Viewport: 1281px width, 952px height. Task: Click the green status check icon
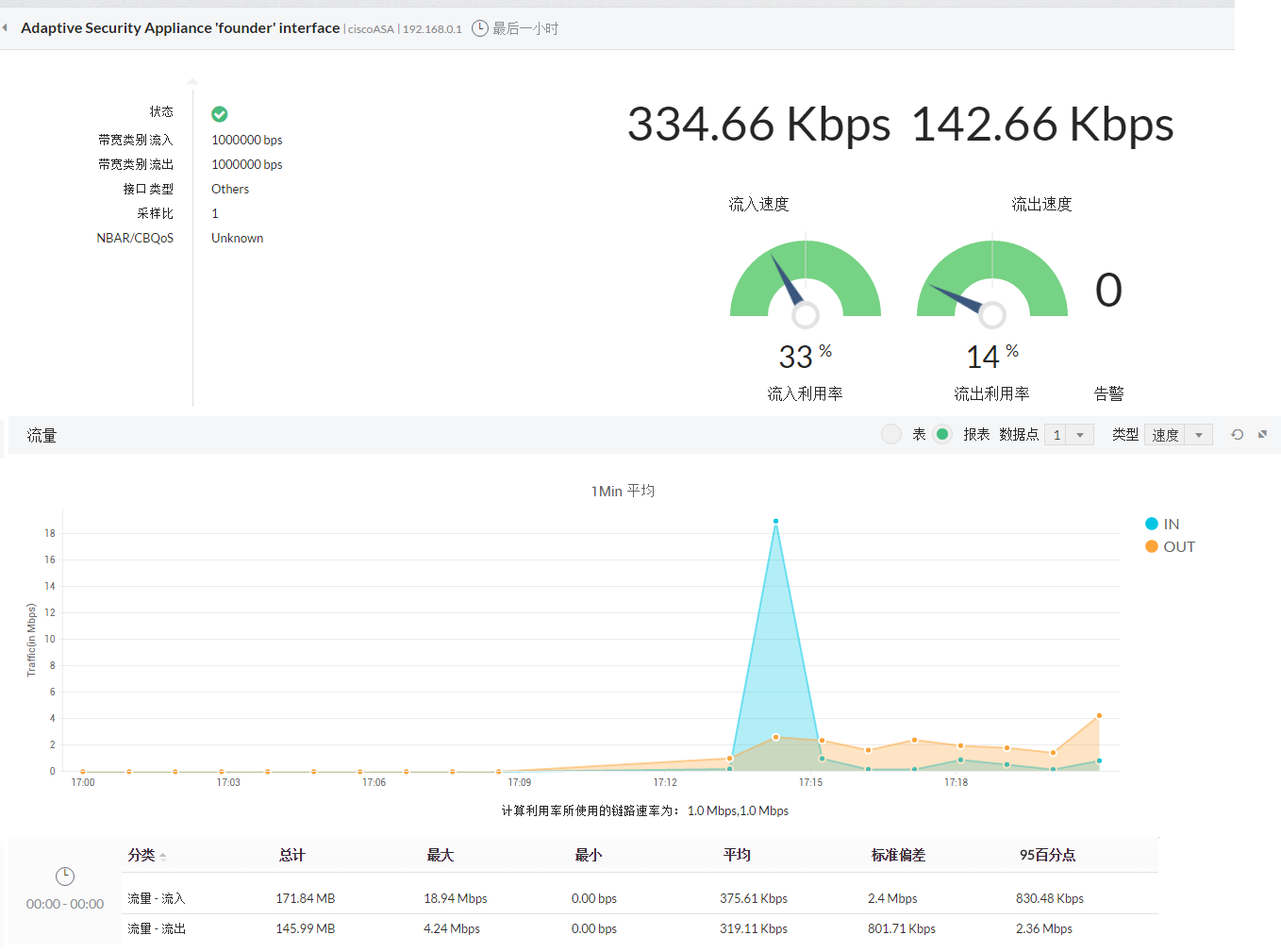click(220, 114)
